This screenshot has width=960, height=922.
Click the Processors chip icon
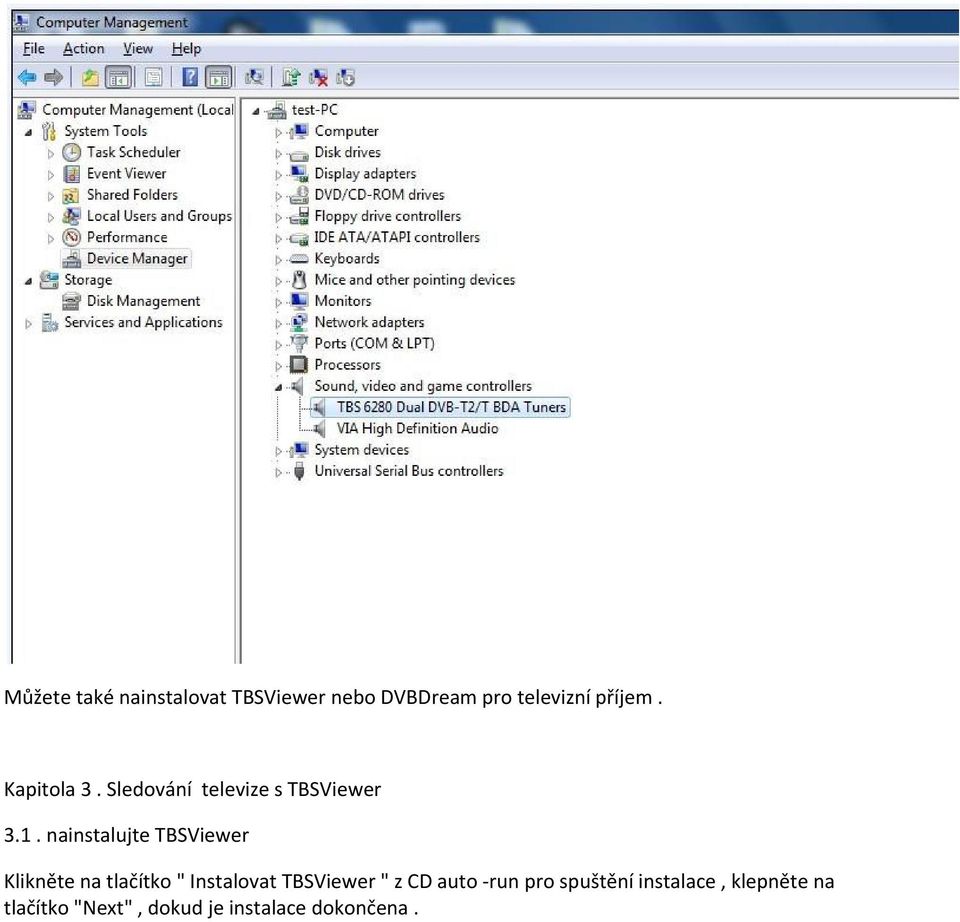pyautogui.click(x=298, y=365)
